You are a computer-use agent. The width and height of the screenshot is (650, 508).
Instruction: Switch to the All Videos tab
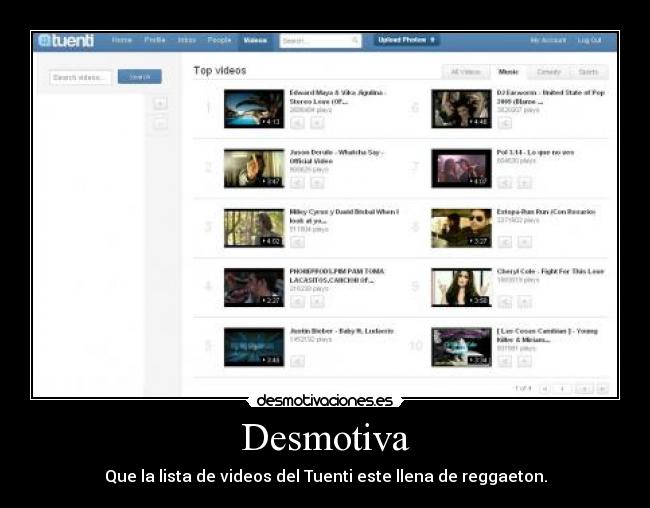(x=466, y=72)
